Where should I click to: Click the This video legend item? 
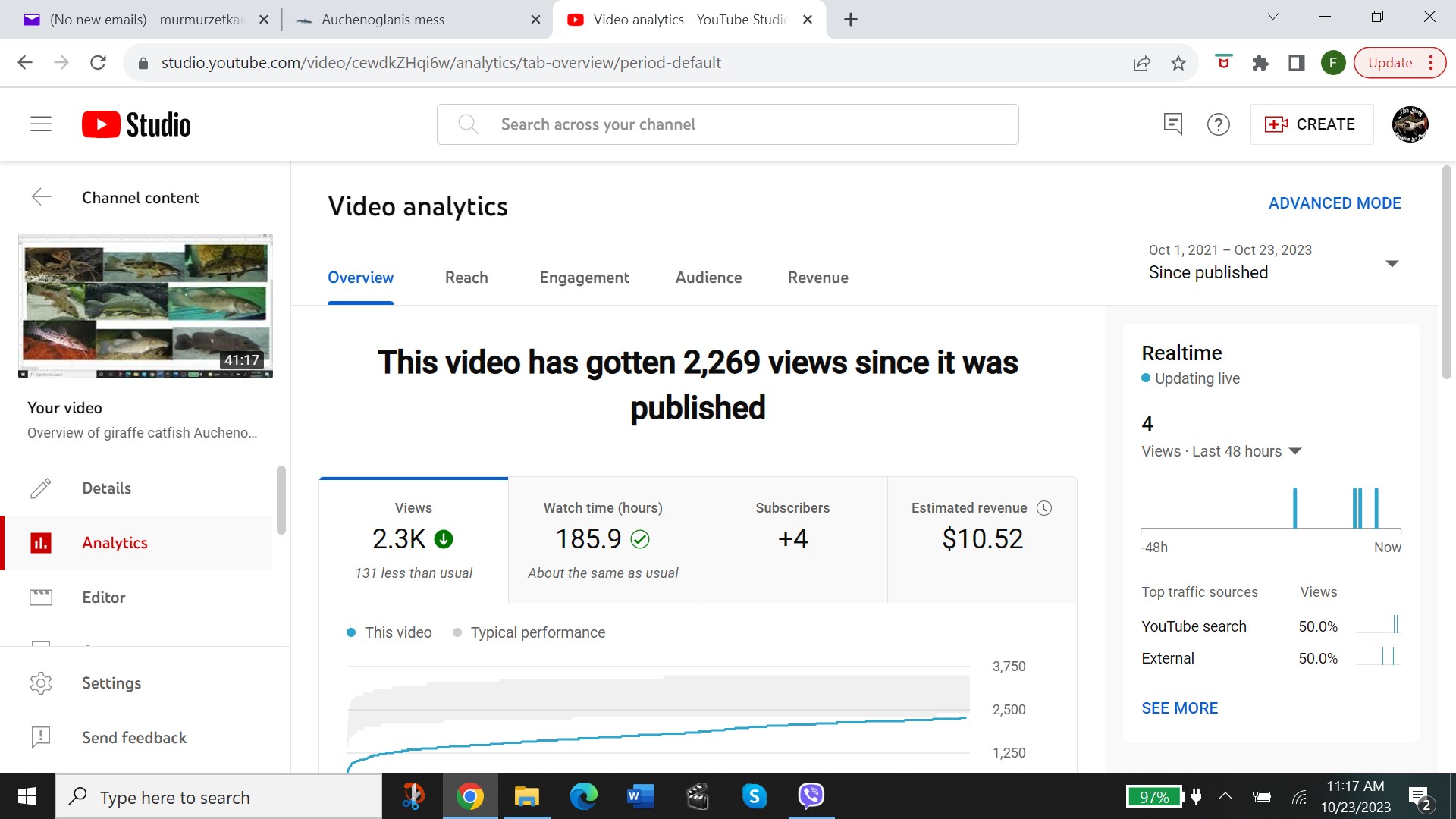[x=389, y=632]
